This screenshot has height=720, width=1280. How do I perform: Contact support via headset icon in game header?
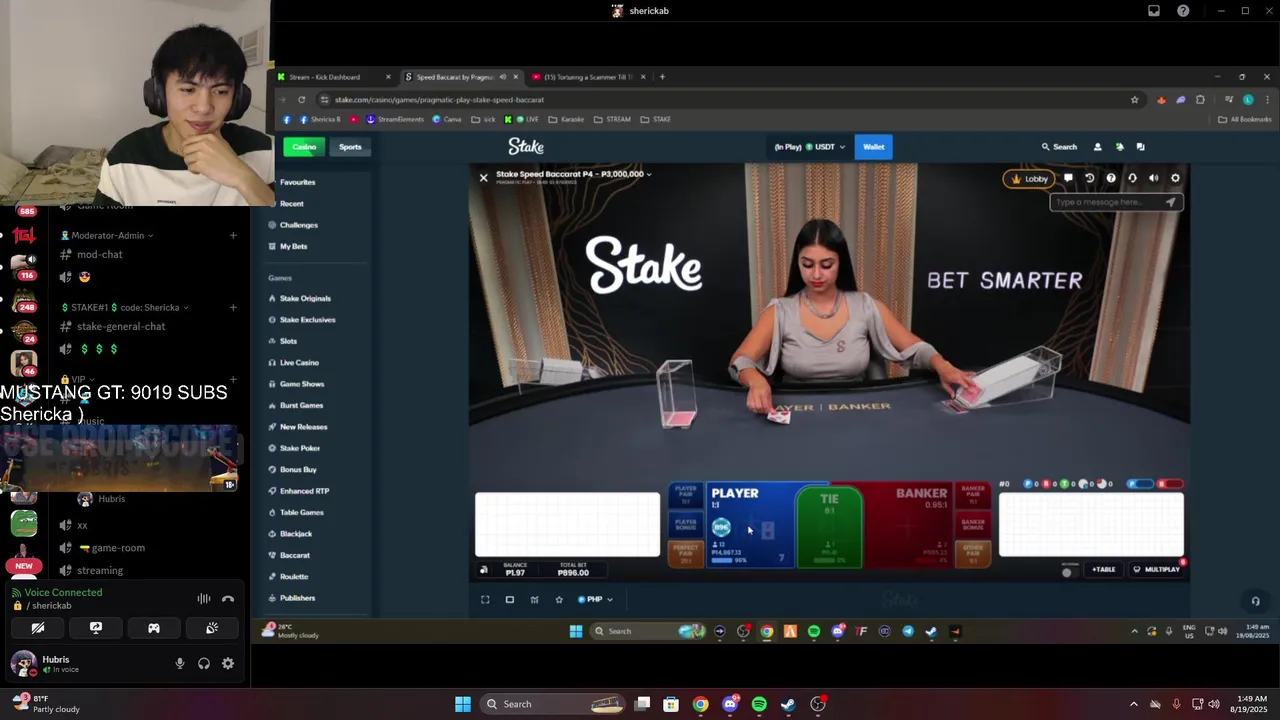1132,178
